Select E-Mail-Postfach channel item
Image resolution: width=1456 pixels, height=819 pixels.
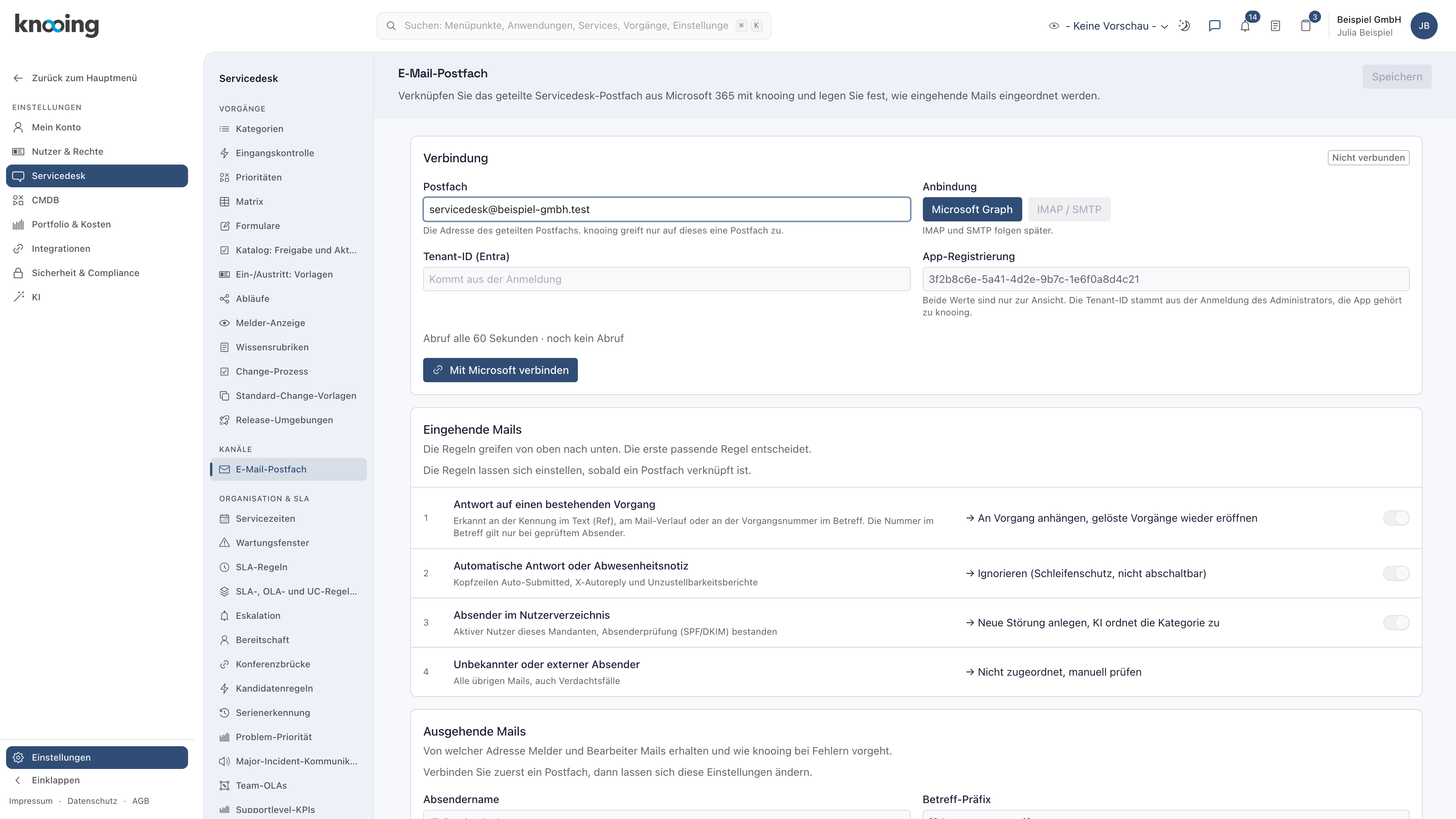pos(288,470)
